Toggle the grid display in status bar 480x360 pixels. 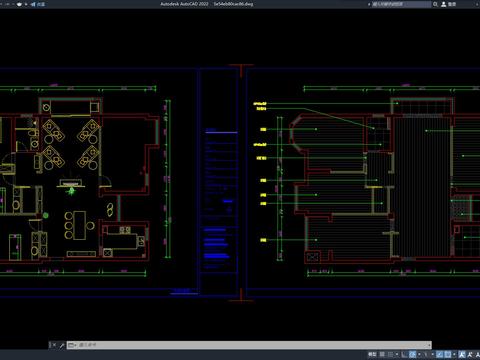pos(382,354)
